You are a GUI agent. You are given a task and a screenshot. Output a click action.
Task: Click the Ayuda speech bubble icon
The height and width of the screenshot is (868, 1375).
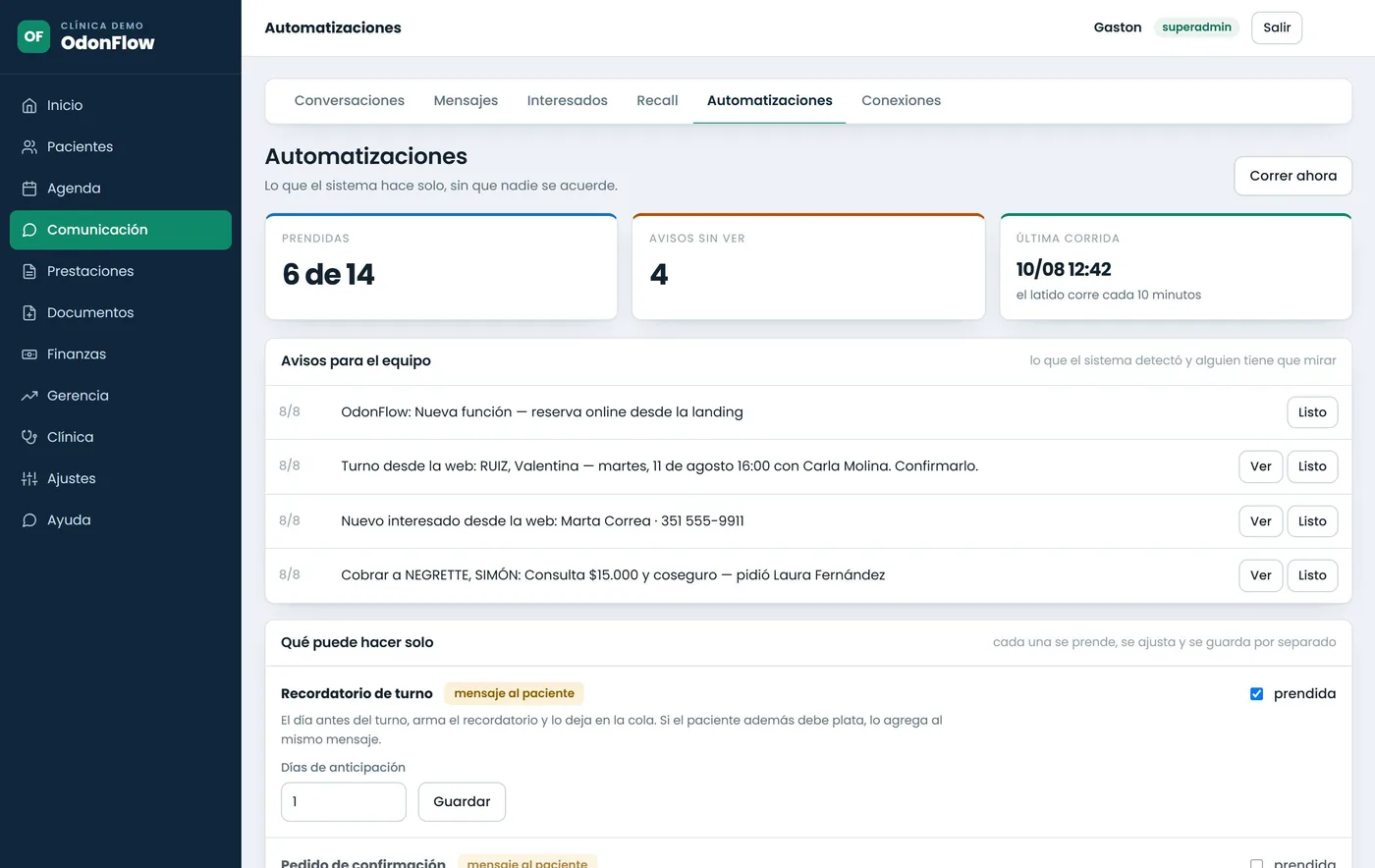pyautogui.click(x=29, y=520)
